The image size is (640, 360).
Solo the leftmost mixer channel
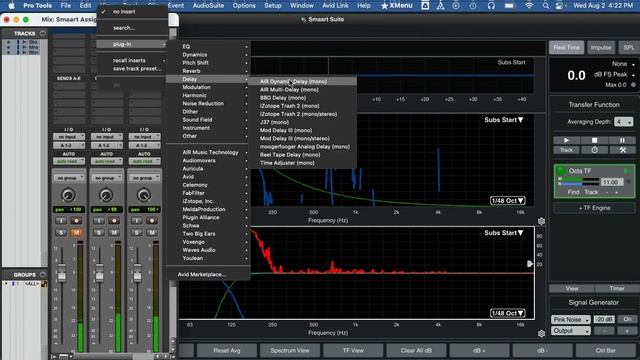pyautogui.click(x=61, y=233)
